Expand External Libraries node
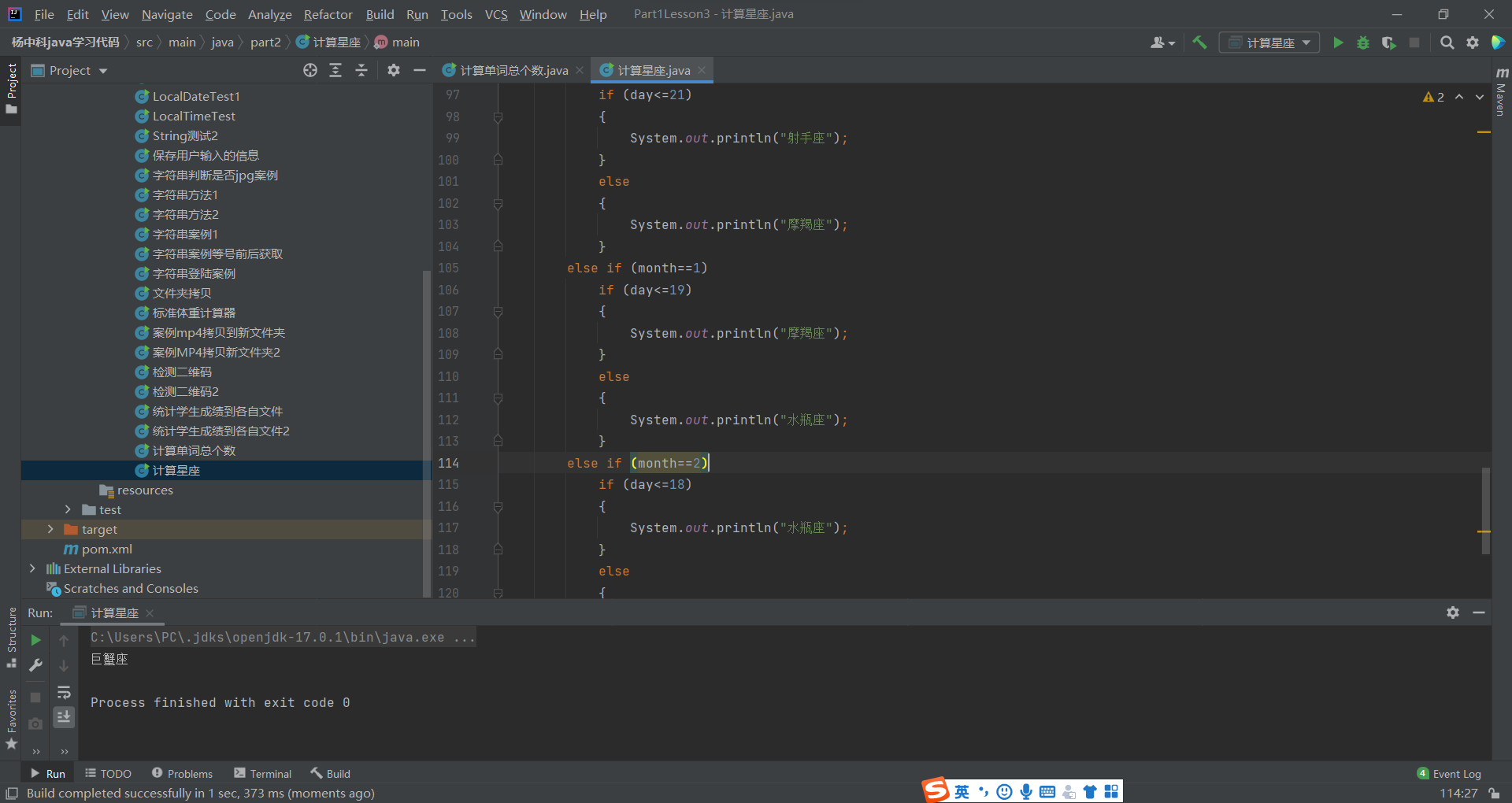1512x803 pixels. [x=32, y=568]
